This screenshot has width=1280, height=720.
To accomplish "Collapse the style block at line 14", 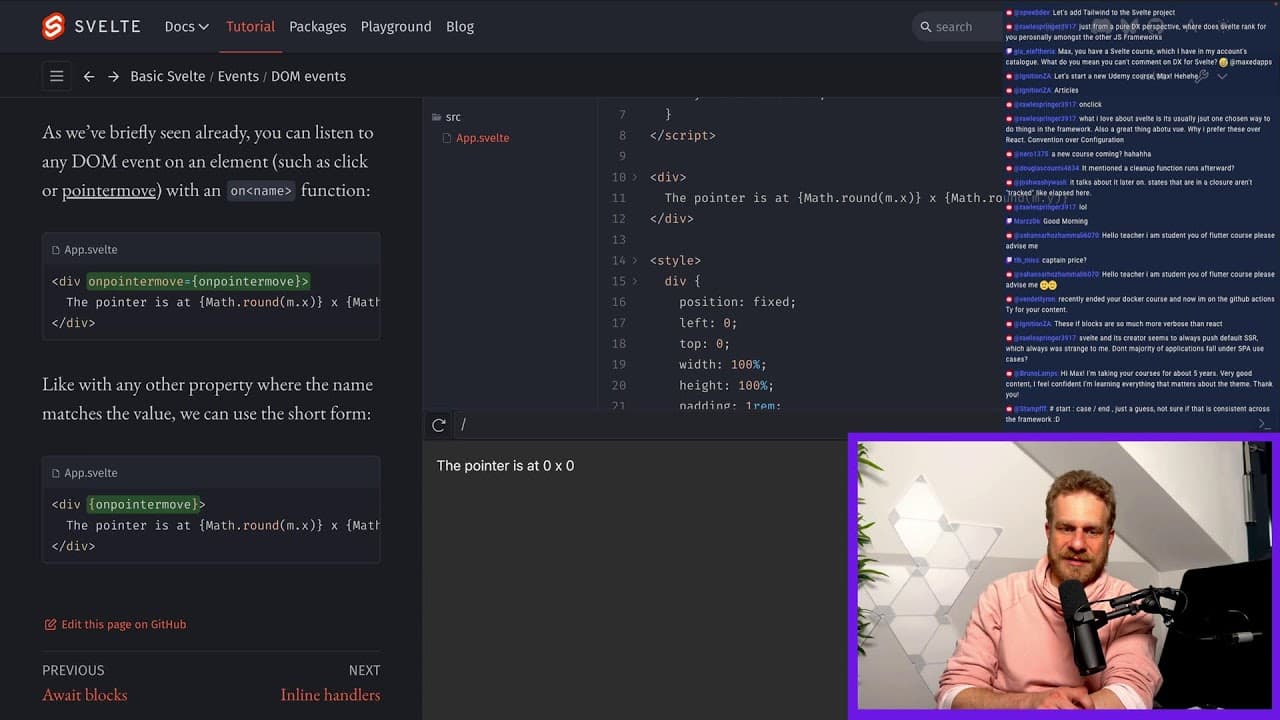I will coord(635,260).
